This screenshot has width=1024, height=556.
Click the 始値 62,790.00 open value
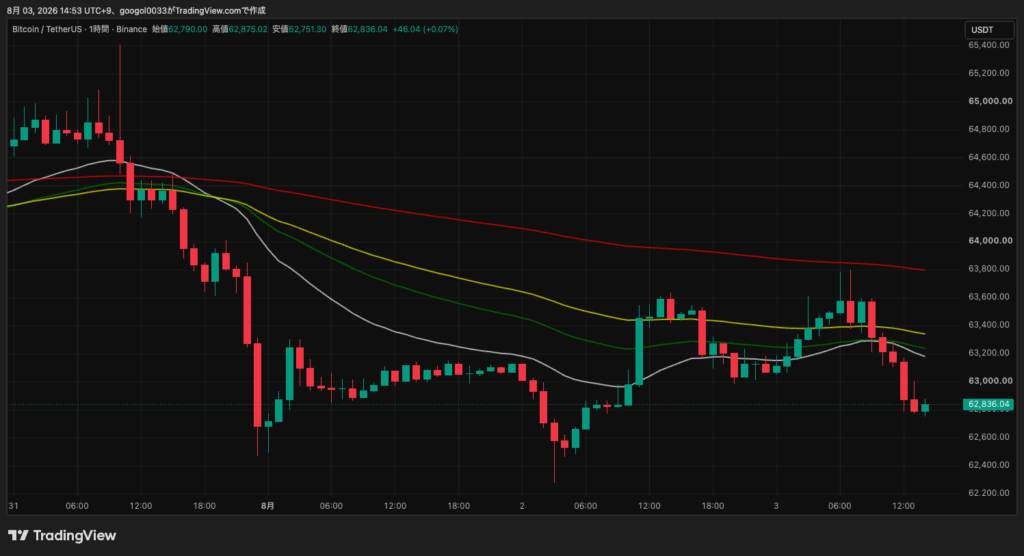[x=180, y=29]
